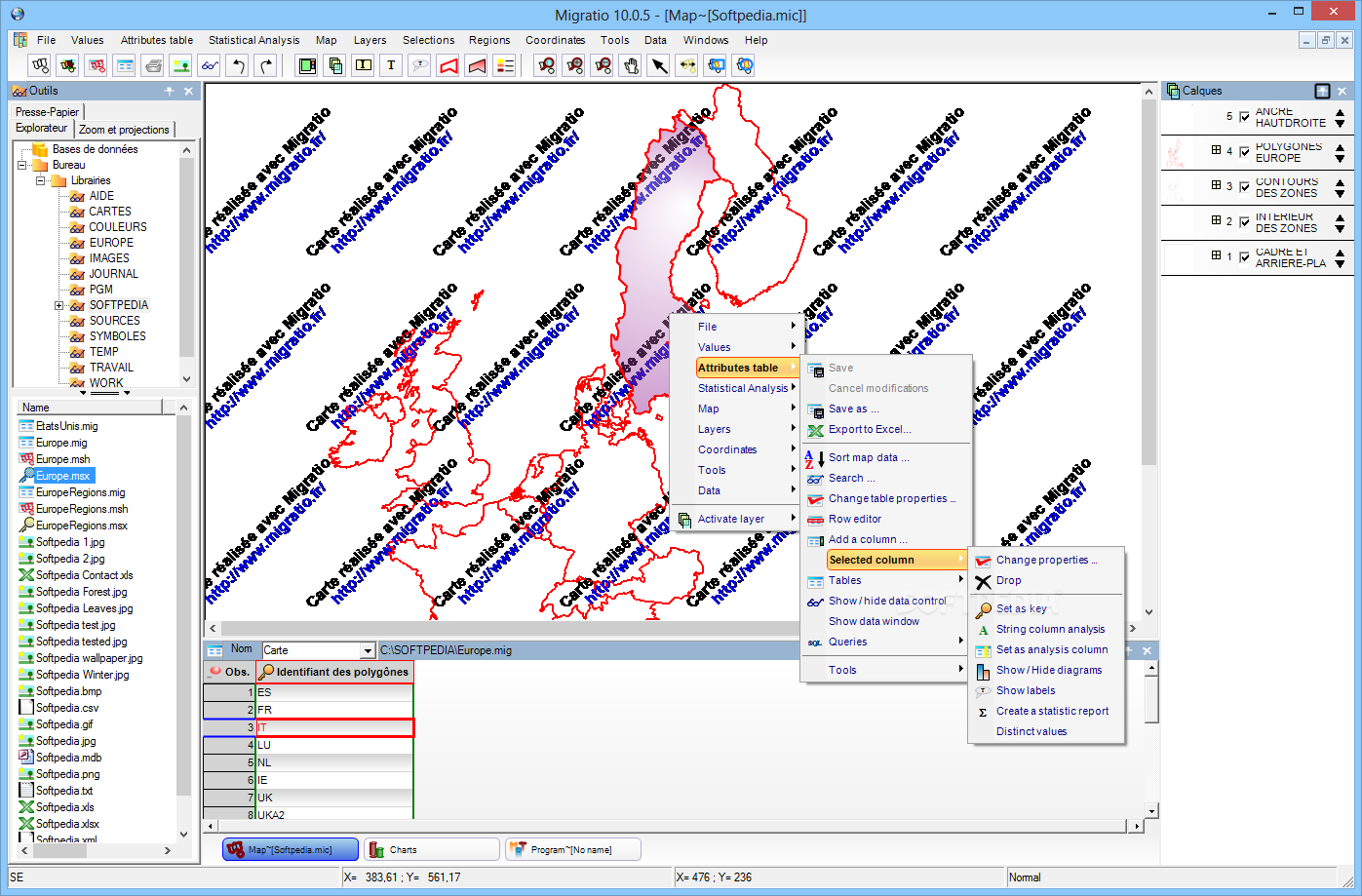Click the landscape image icon in toolbar
This screenshot has width=1362, height=896.
[x=181, y=65]
